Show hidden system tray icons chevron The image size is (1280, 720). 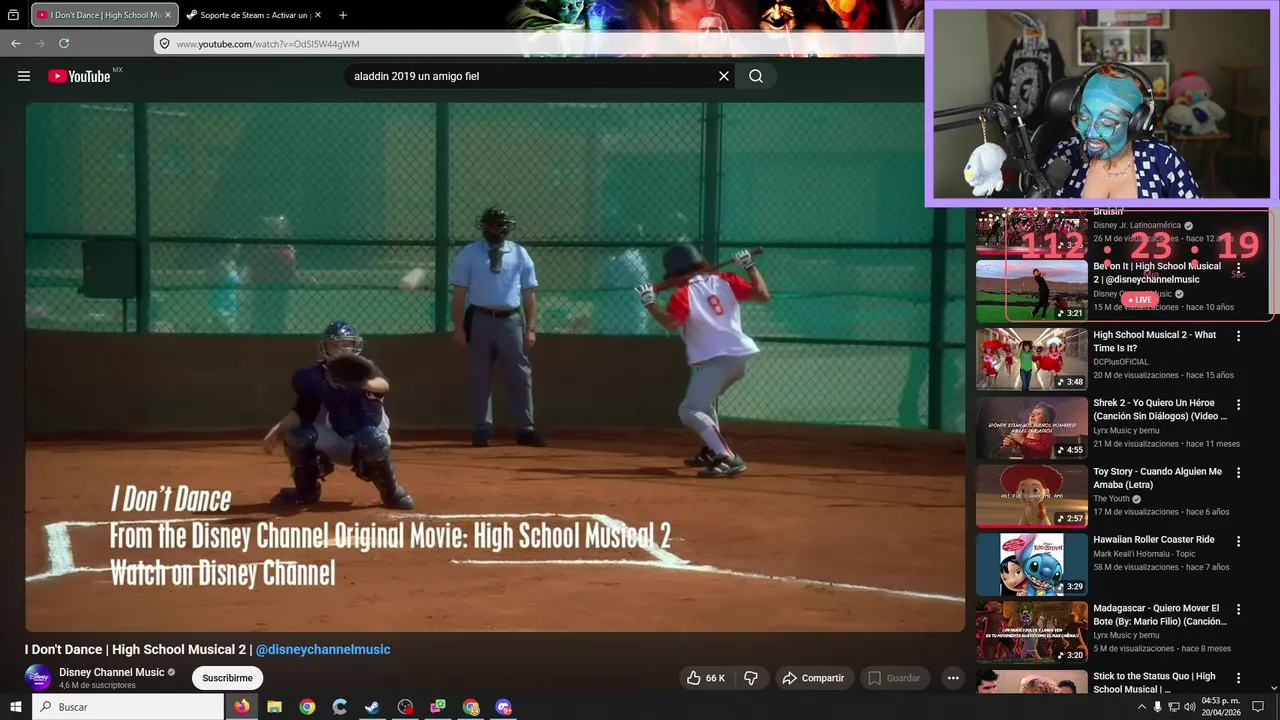pyautogui.click(x=1141, y=707)
